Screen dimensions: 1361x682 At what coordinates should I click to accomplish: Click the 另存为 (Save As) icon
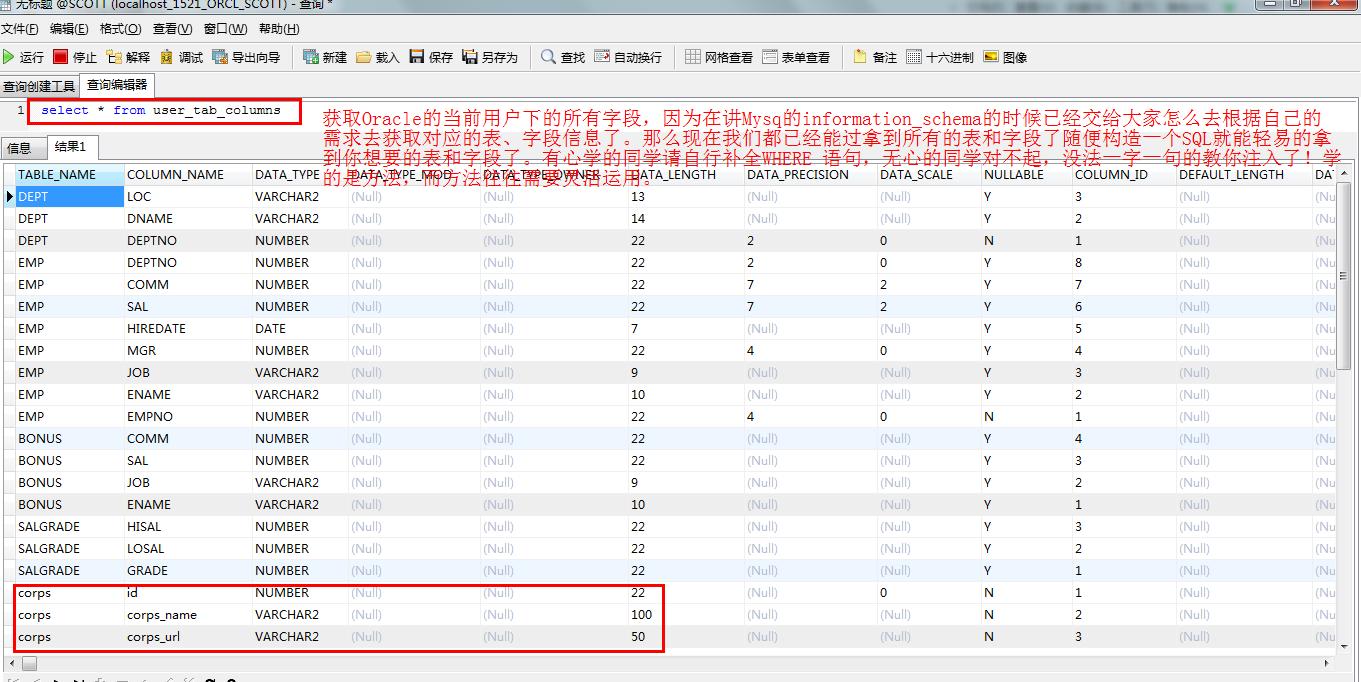490,57
